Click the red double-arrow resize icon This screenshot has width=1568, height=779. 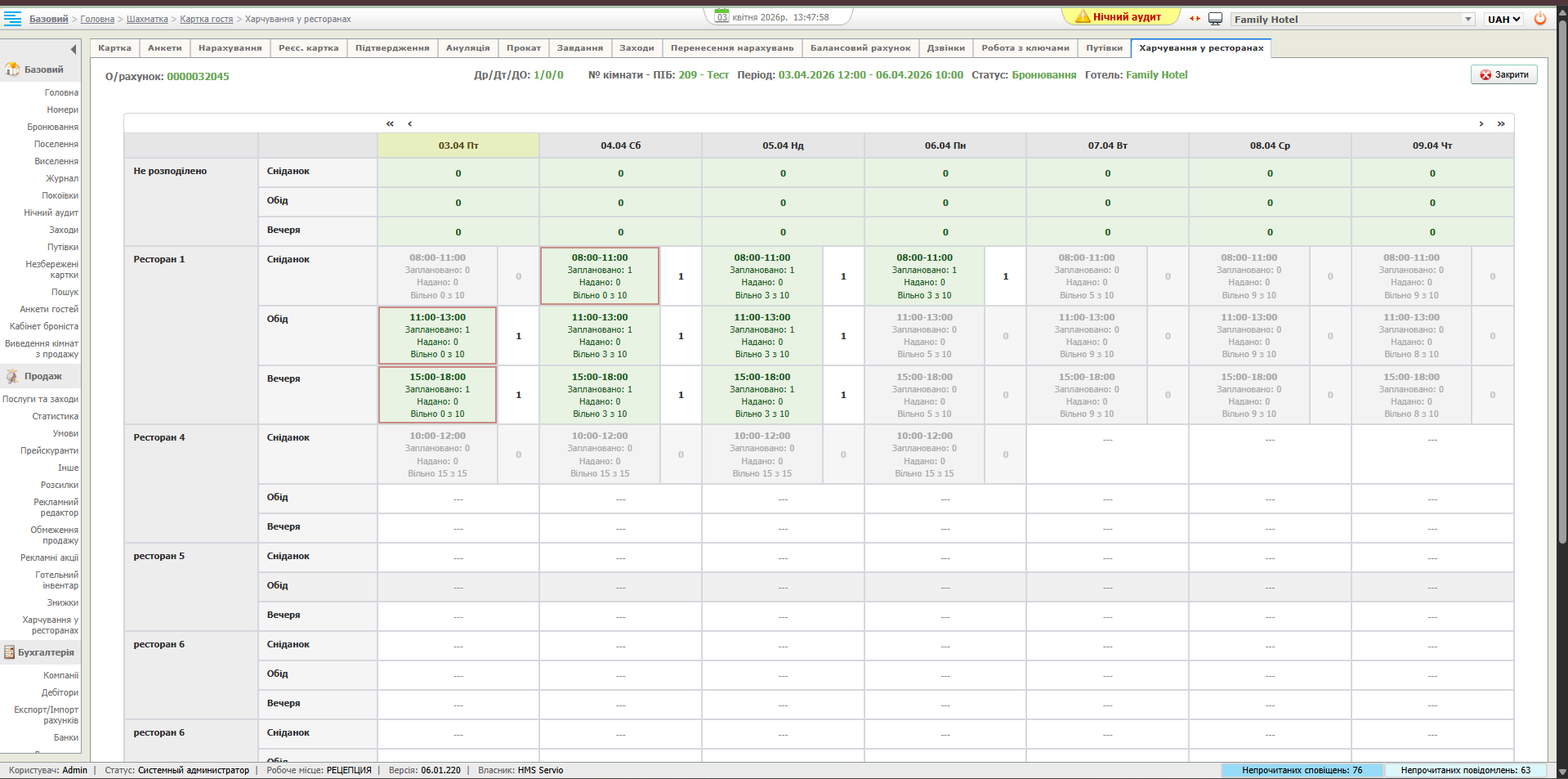[1195, 19]
